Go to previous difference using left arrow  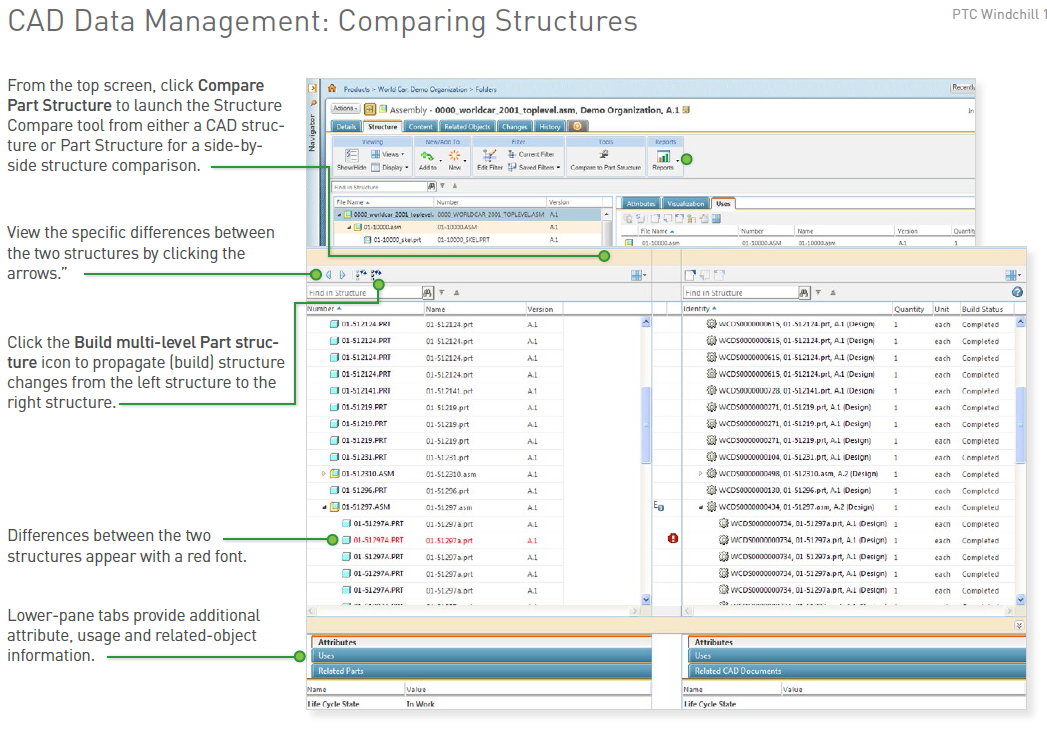coord(329,274)
